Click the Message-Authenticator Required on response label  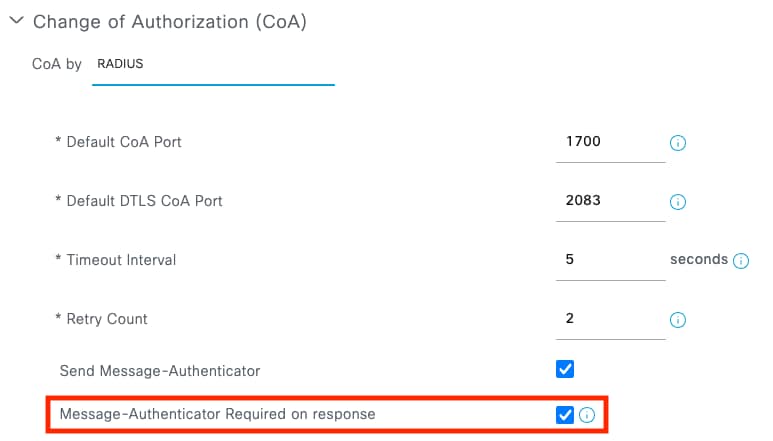point(217,413)
